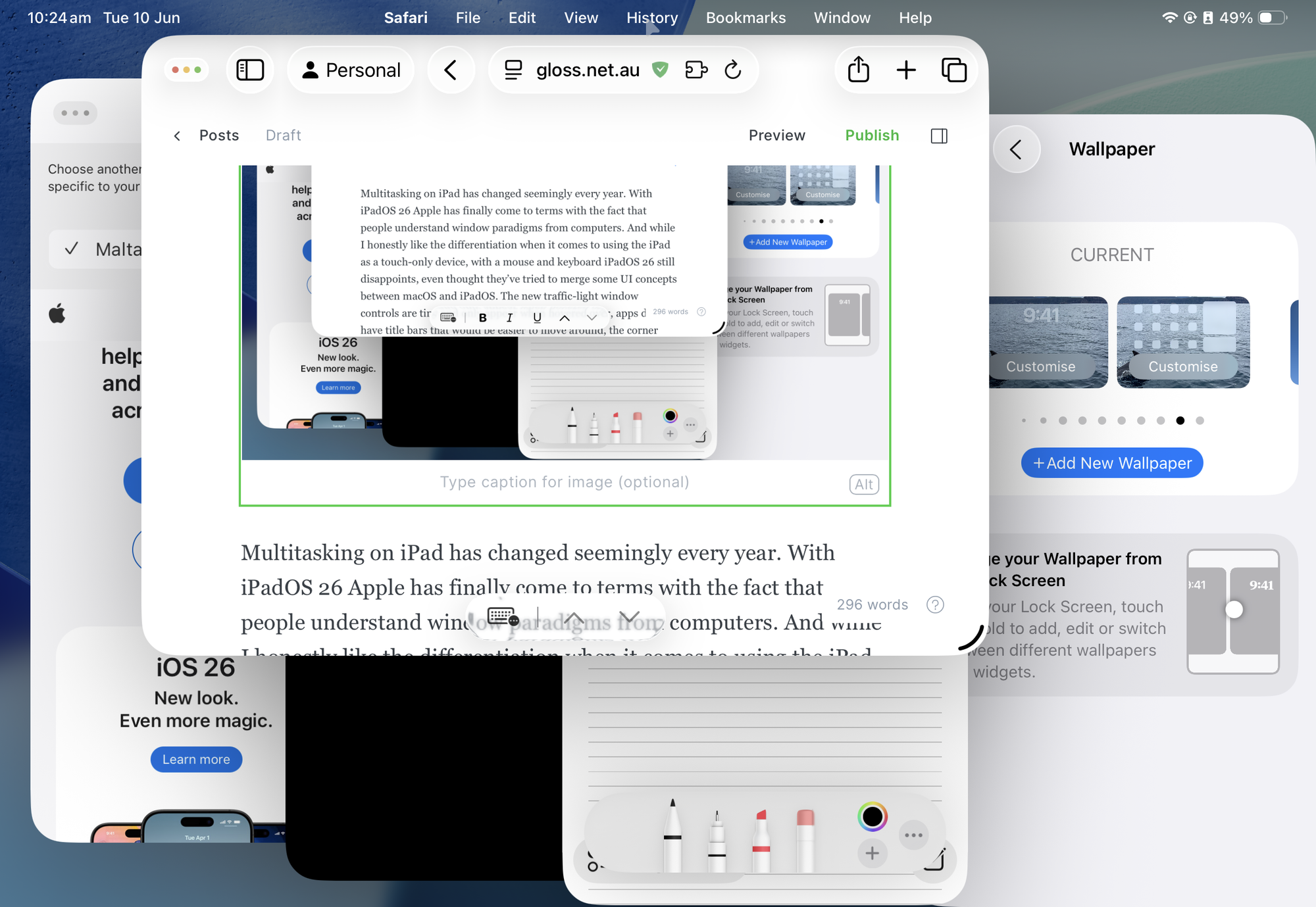Click the 296 words counter
The image size is (1316, 907).
(x=873, y=604)
